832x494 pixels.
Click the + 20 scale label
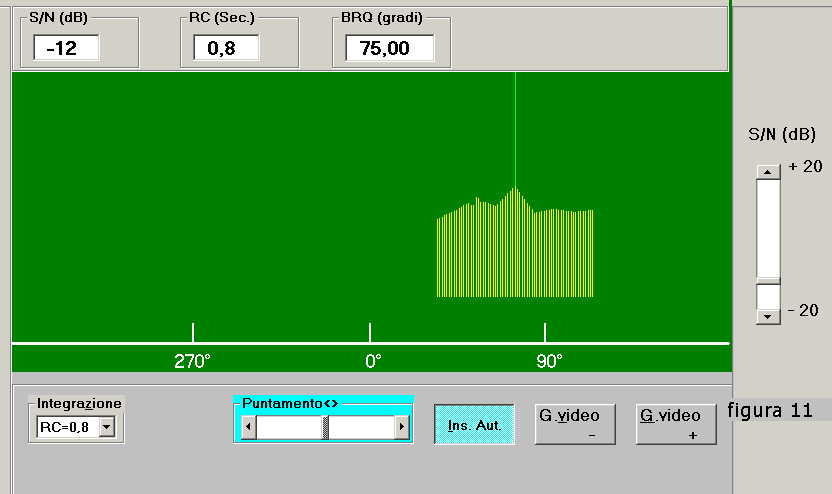805,167
